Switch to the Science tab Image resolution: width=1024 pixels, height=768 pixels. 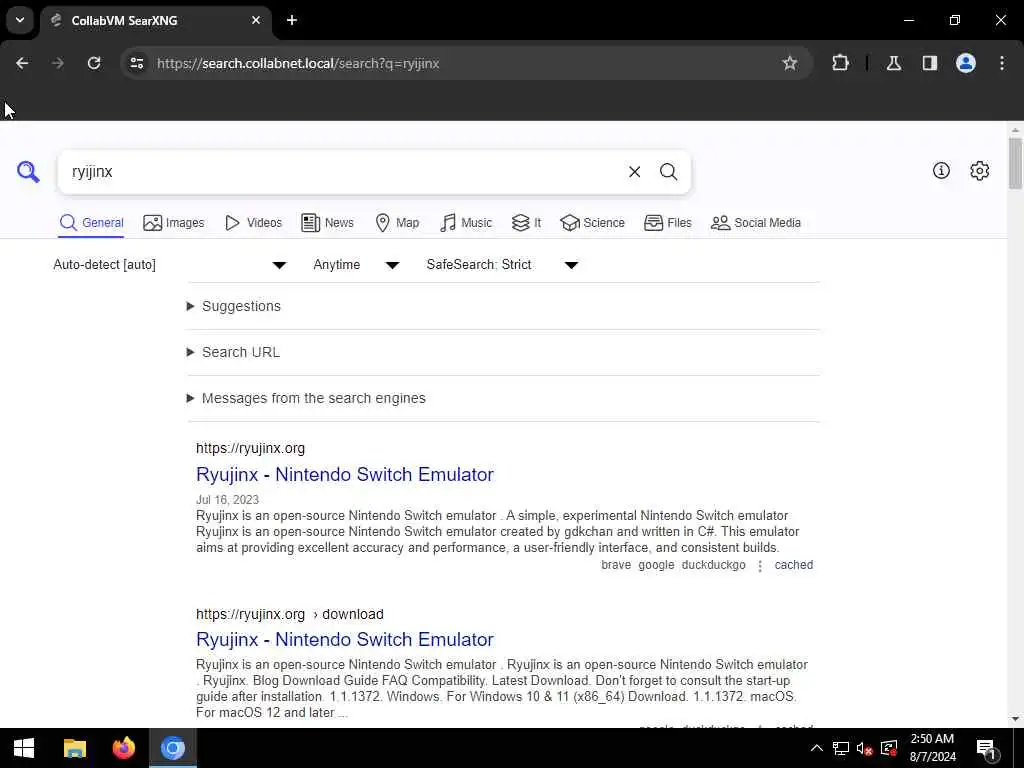tap(592, 223)
